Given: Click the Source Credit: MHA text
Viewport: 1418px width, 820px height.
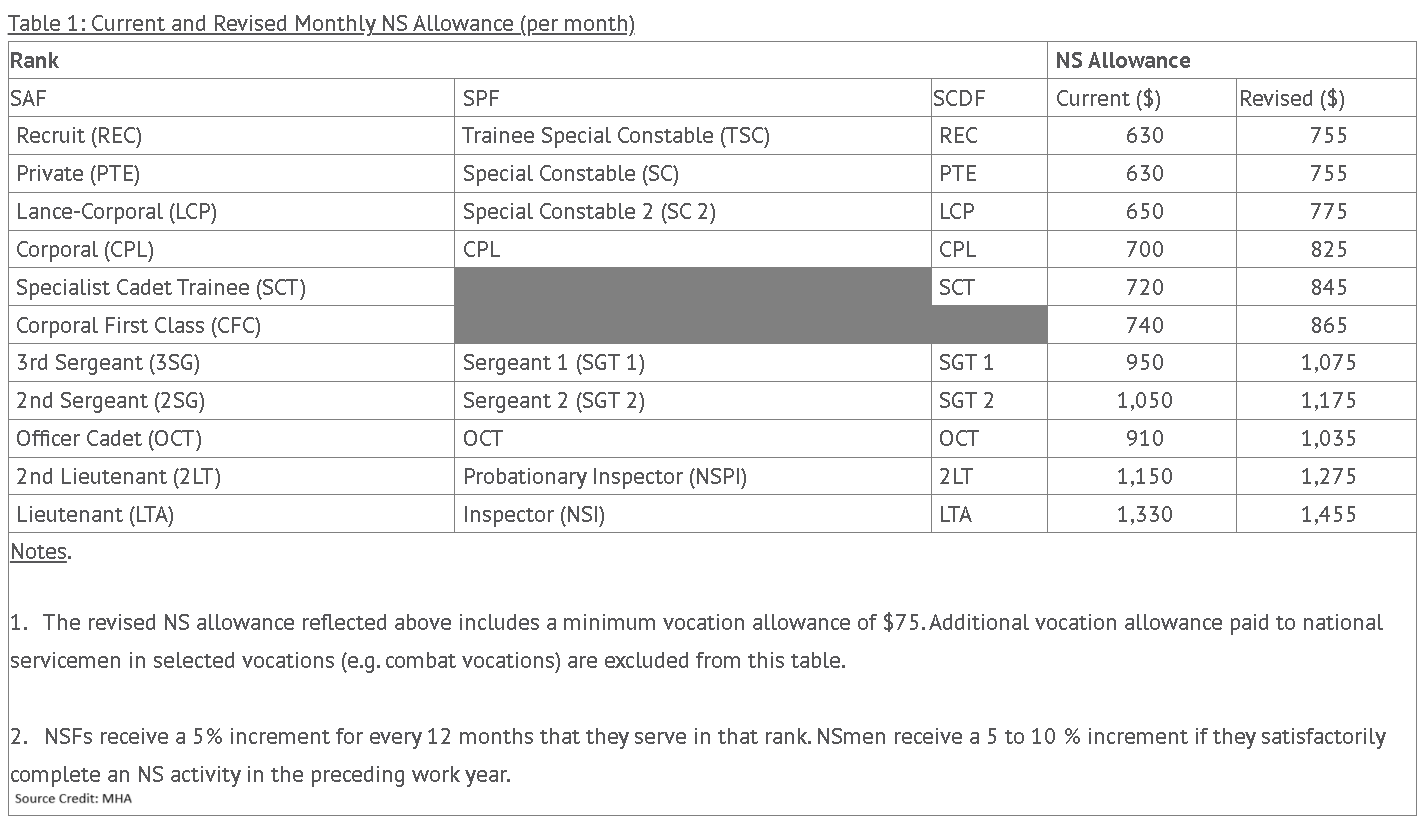Looking at the screenshot, I should coord(73,798).
